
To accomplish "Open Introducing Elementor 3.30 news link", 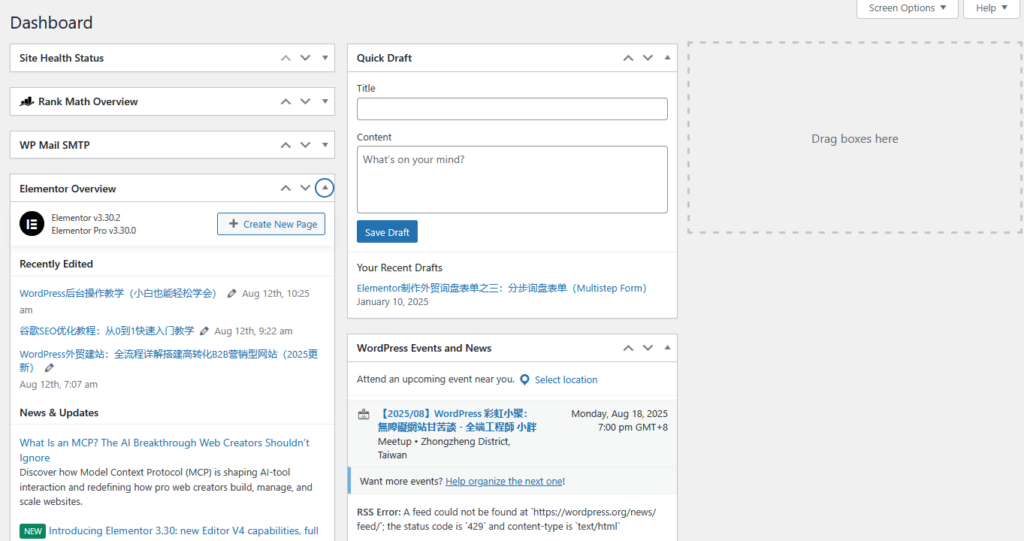I will click(184, 531).
